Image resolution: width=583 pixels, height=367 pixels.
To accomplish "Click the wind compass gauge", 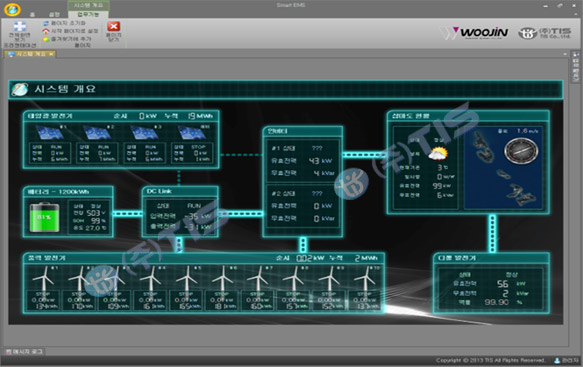I will coord(521,151).
